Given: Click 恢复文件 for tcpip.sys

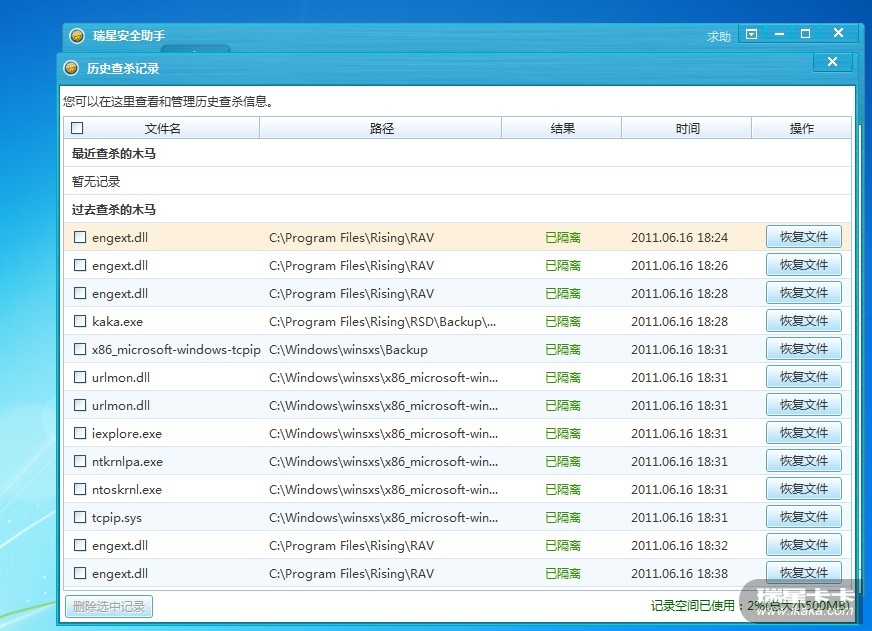Looking at the screenshot, I should [x=803, y=517].
